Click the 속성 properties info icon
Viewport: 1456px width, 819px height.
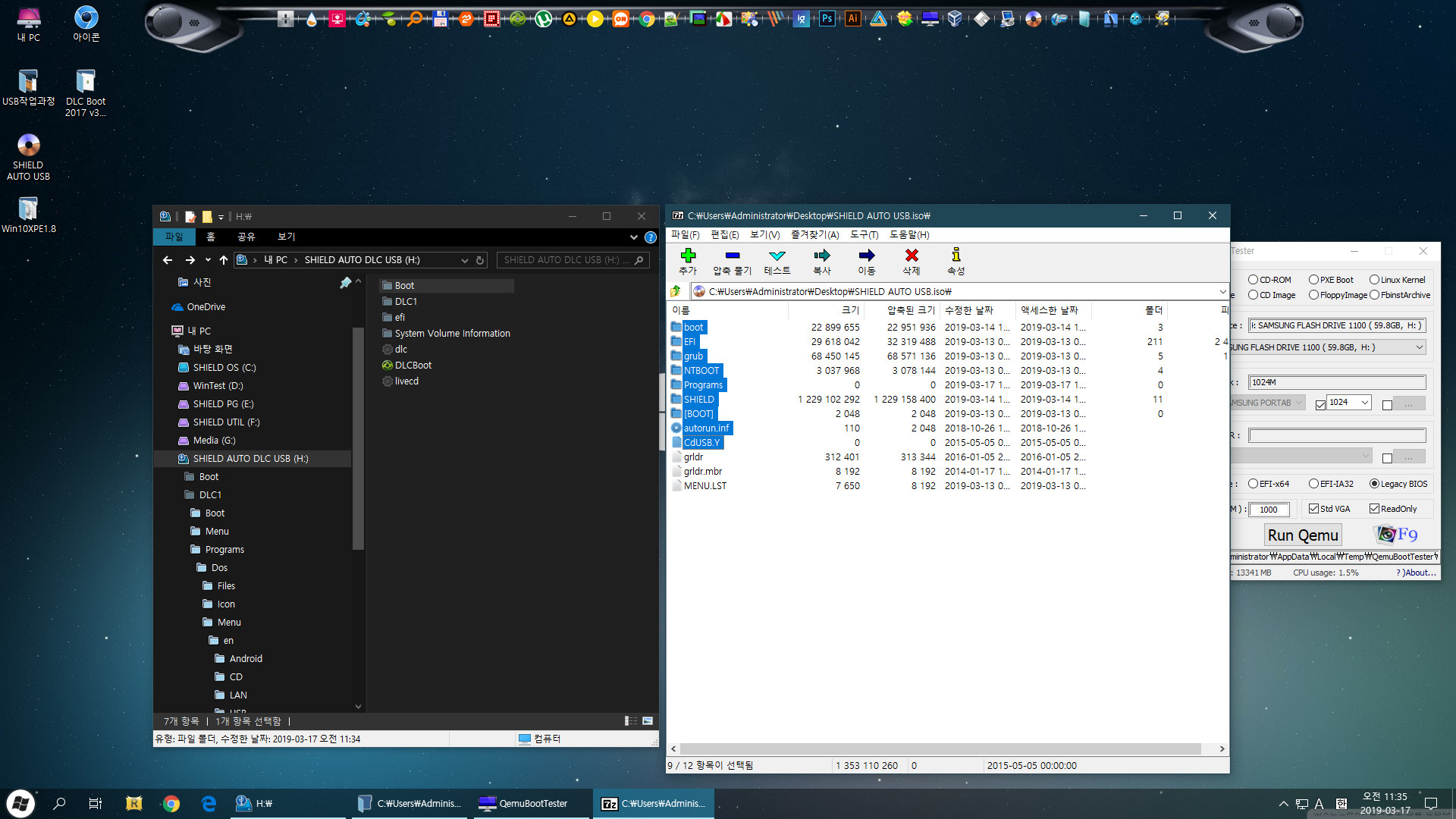click(956, 256)
